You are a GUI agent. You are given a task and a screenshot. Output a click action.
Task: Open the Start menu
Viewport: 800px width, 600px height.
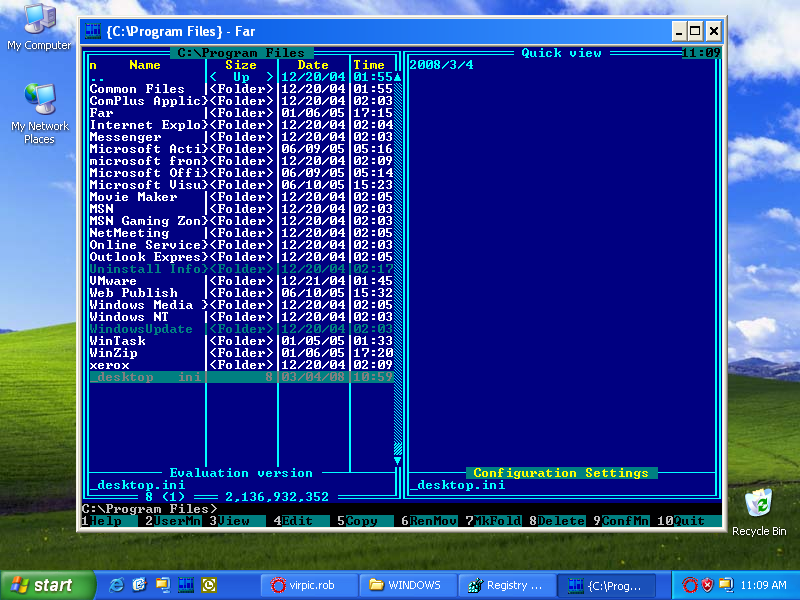tap(47, 585)
